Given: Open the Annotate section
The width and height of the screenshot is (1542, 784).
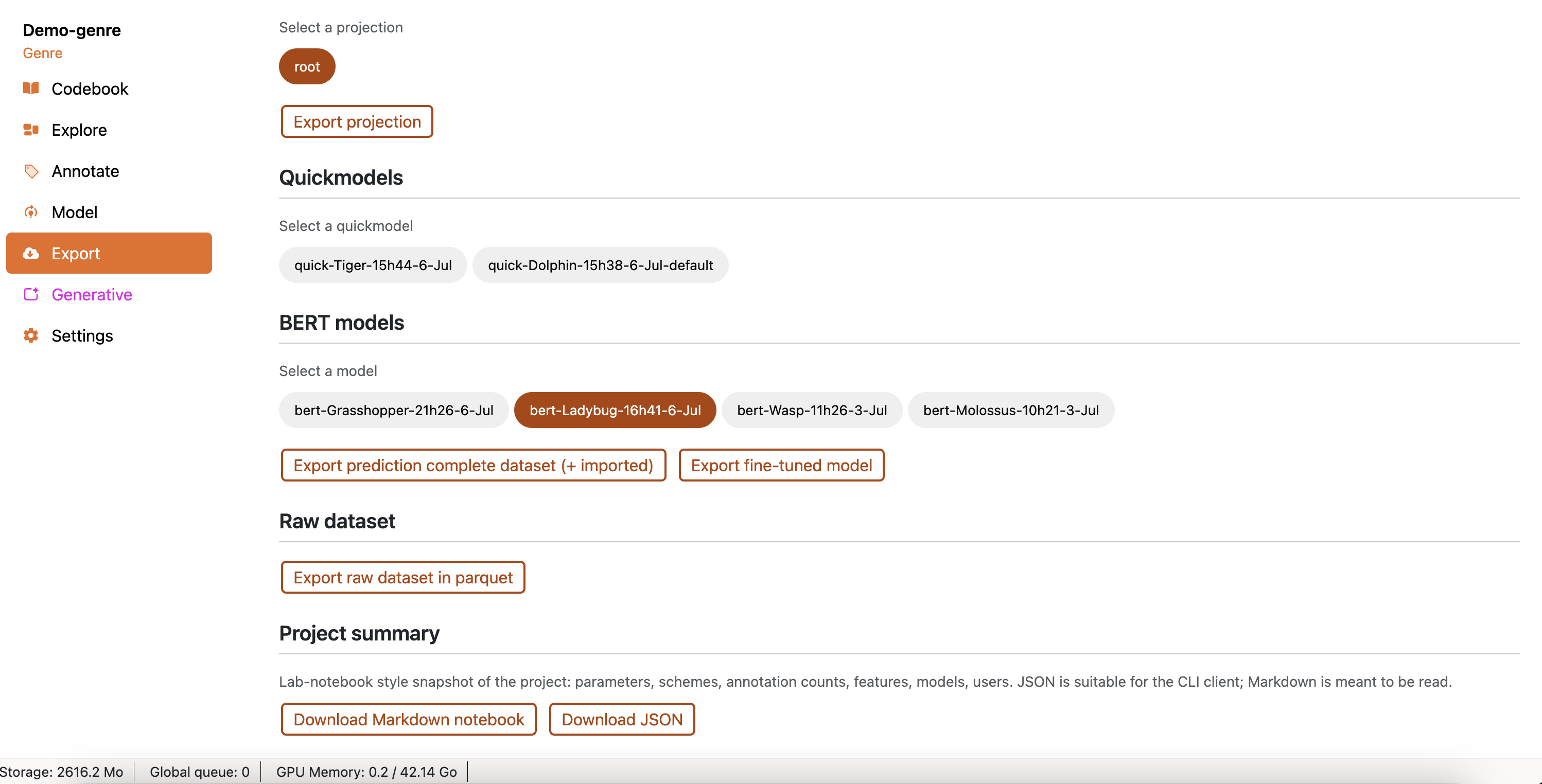Looking at the screenshot, I should [x=109, y=171].
